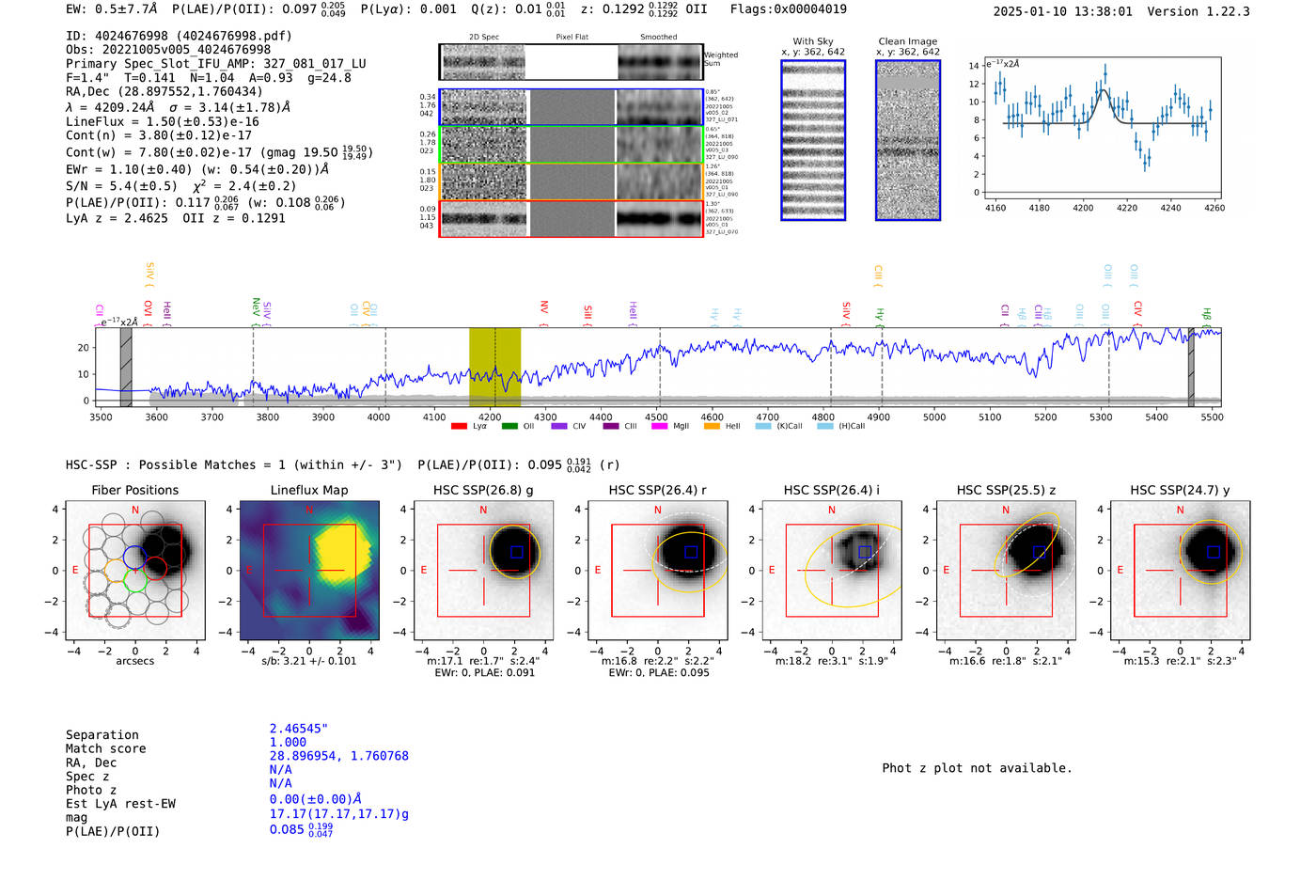Click the magenta MgII legend swatch
The image size is (1316, 896).
(x=659, y=426)
